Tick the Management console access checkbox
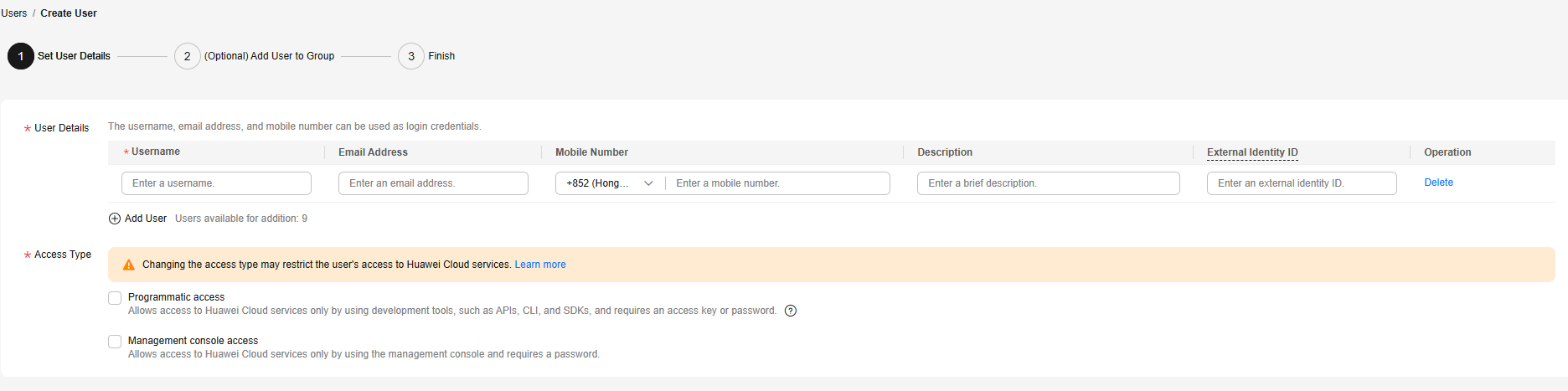Screen dimensions: 1568x391 click(x=115, y=342)
